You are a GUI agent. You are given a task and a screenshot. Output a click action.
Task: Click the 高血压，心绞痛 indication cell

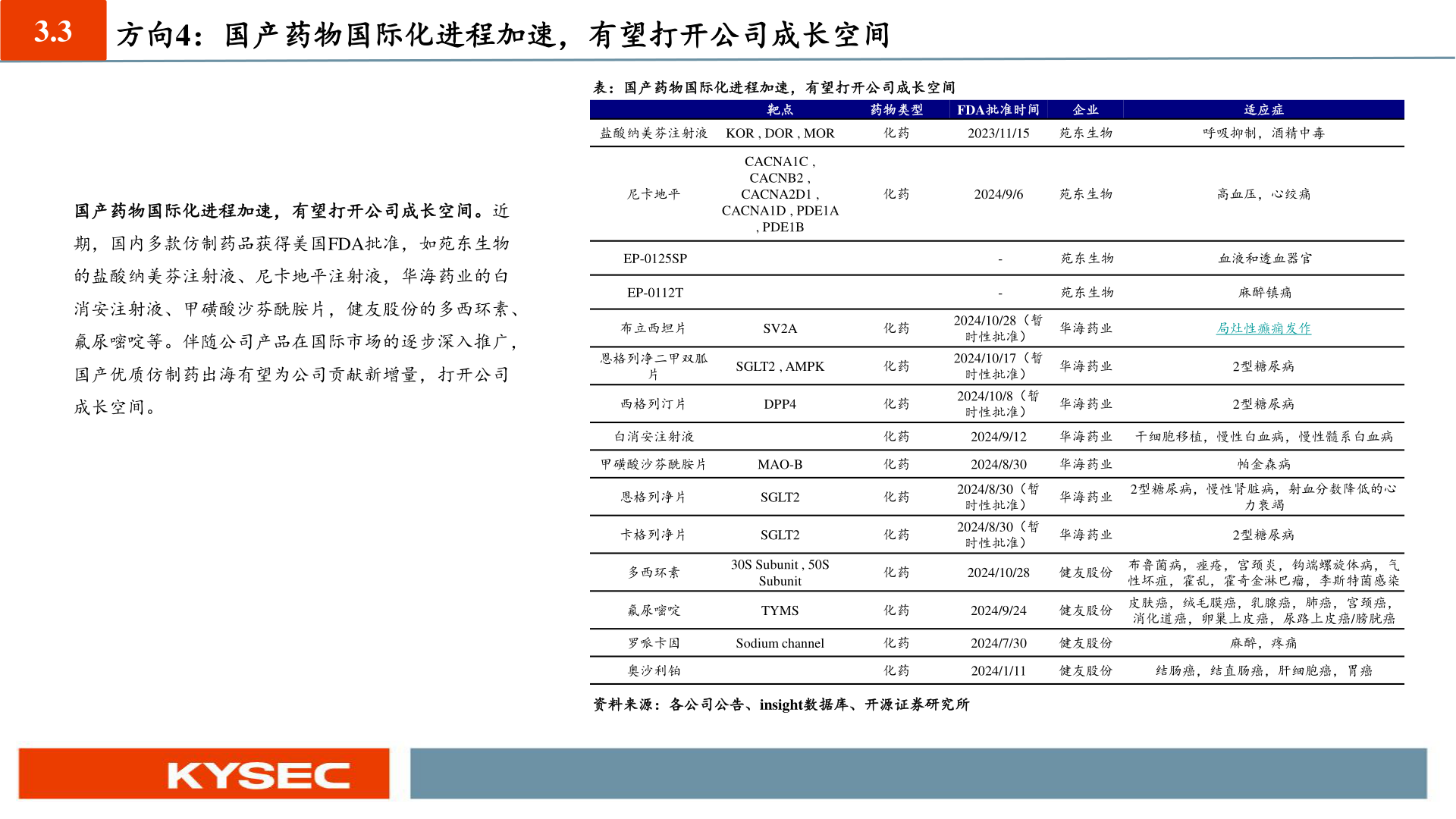coord(1263,194)
